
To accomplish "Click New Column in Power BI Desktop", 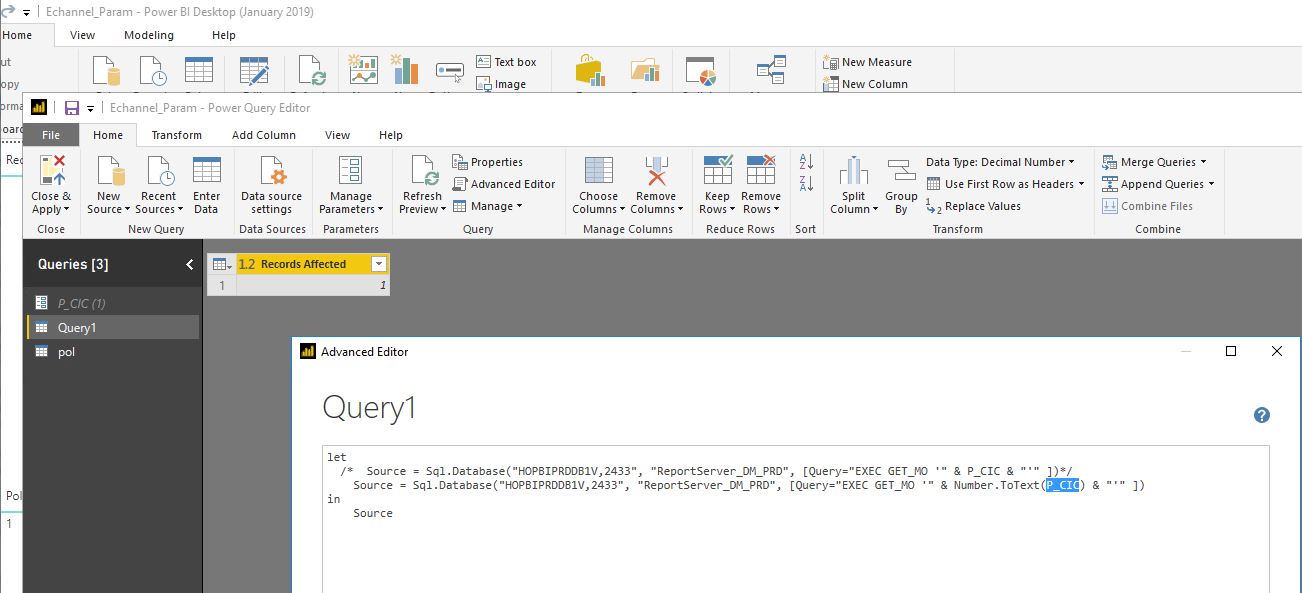I will pyautogui.click(x=865, y=84).
